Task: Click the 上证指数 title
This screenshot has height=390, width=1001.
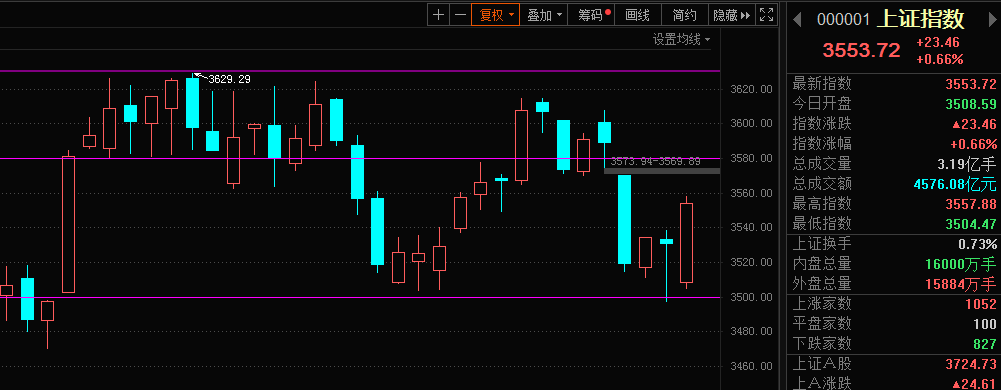Action: pyautogui.click(x=920, y=19)
